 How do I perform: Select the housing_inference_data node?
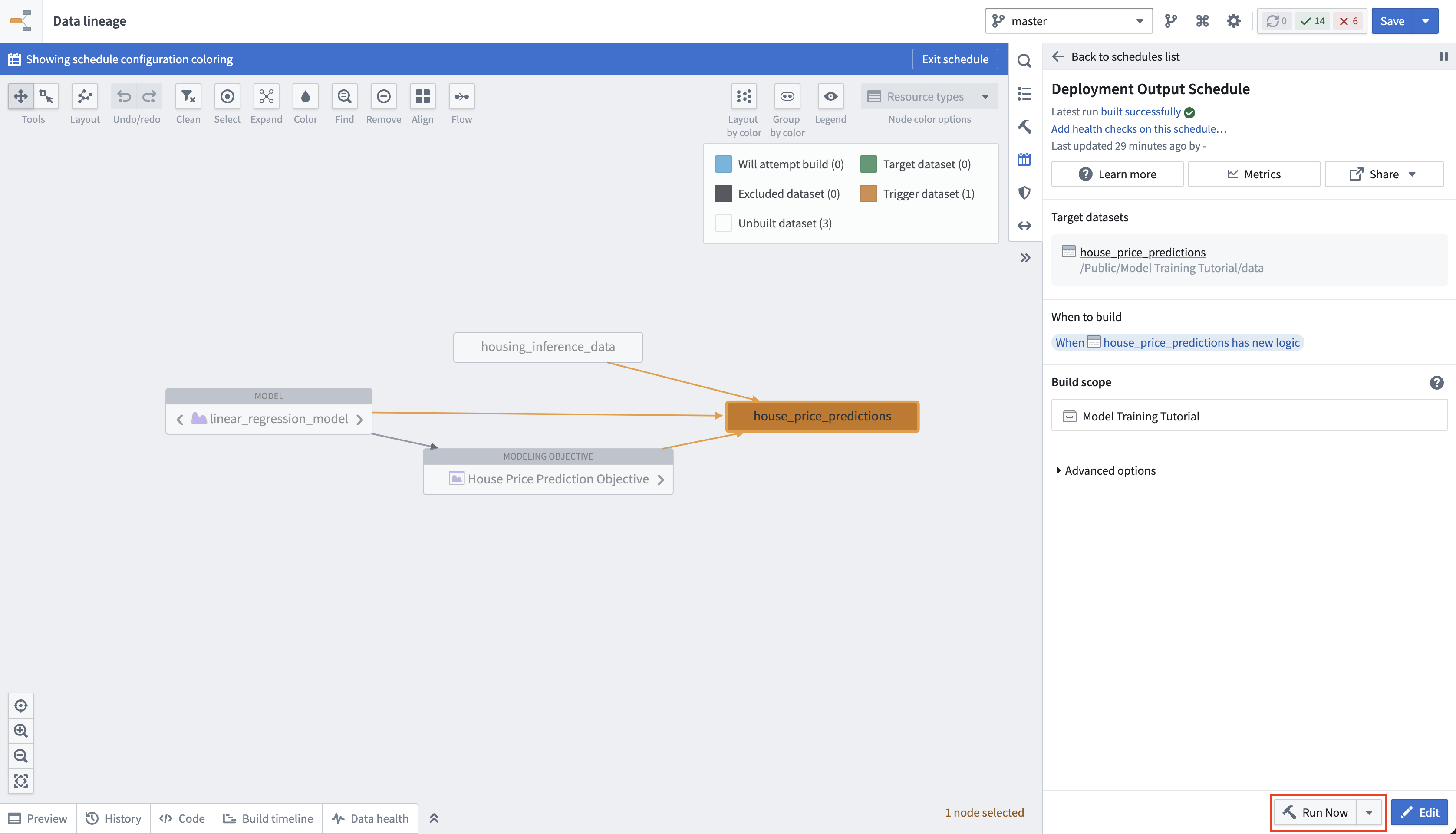[x=548, y=347]
